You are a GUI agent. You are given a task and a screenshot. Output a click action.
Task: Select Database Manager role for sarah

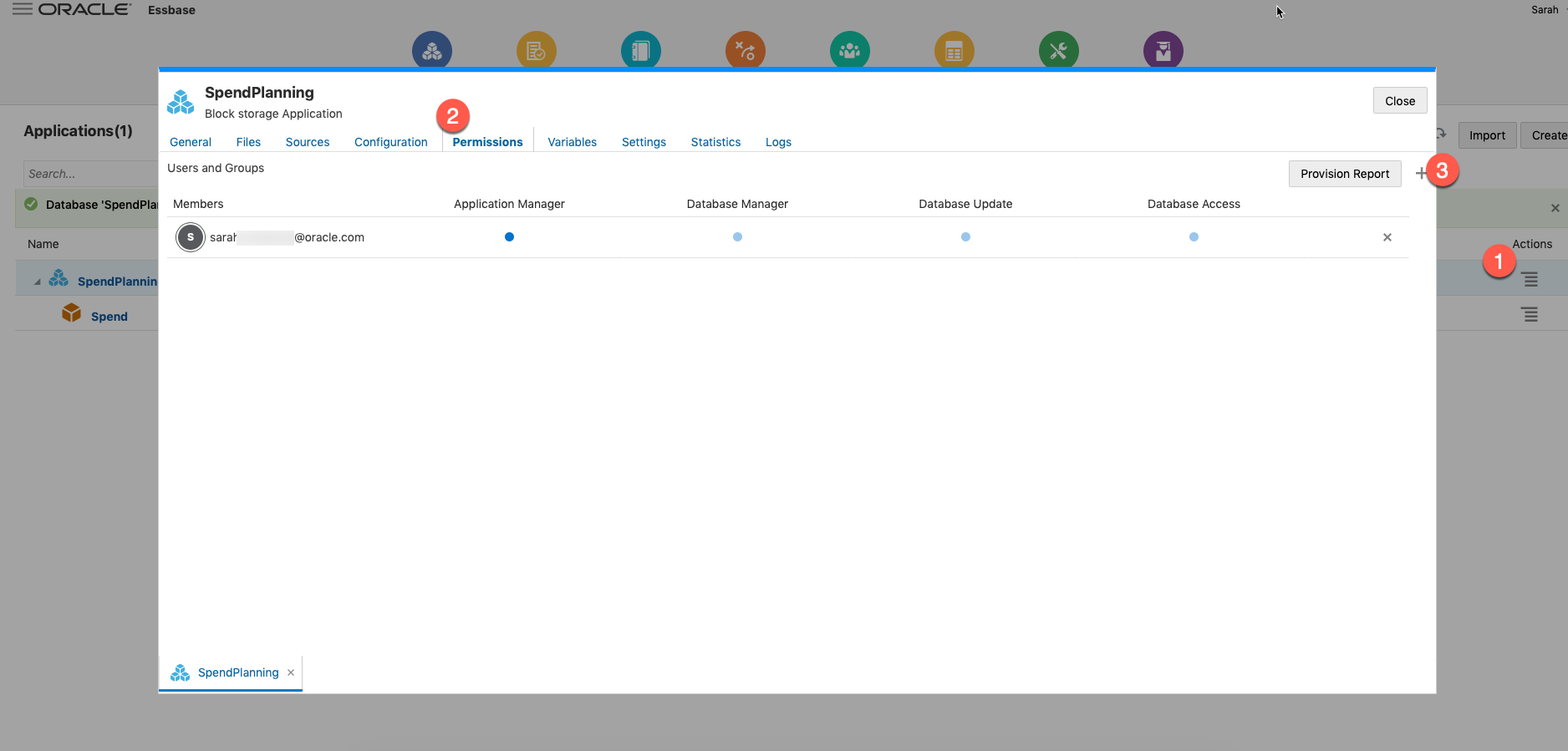(737, 237)
